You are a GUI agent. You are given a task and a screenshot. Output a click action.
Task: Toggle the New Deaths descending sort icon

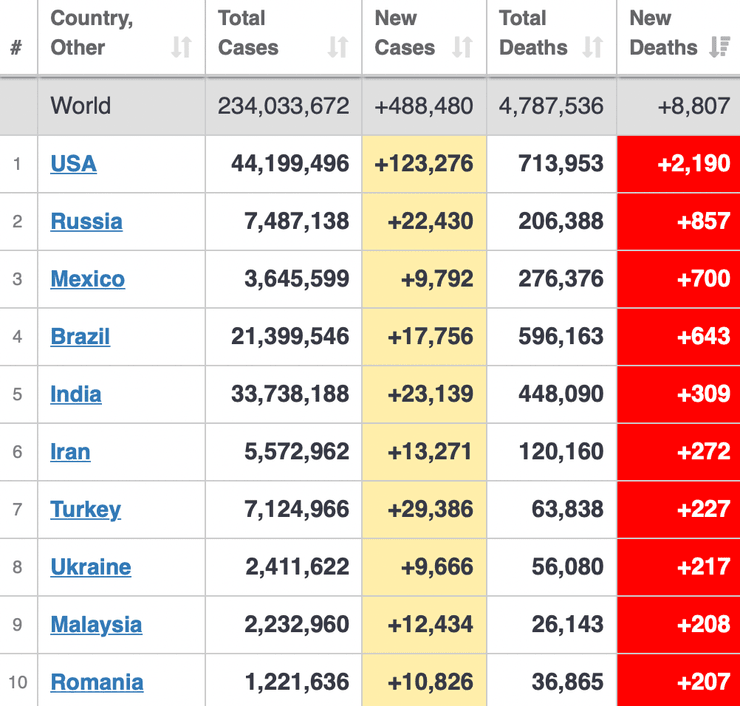pos(719,47)
